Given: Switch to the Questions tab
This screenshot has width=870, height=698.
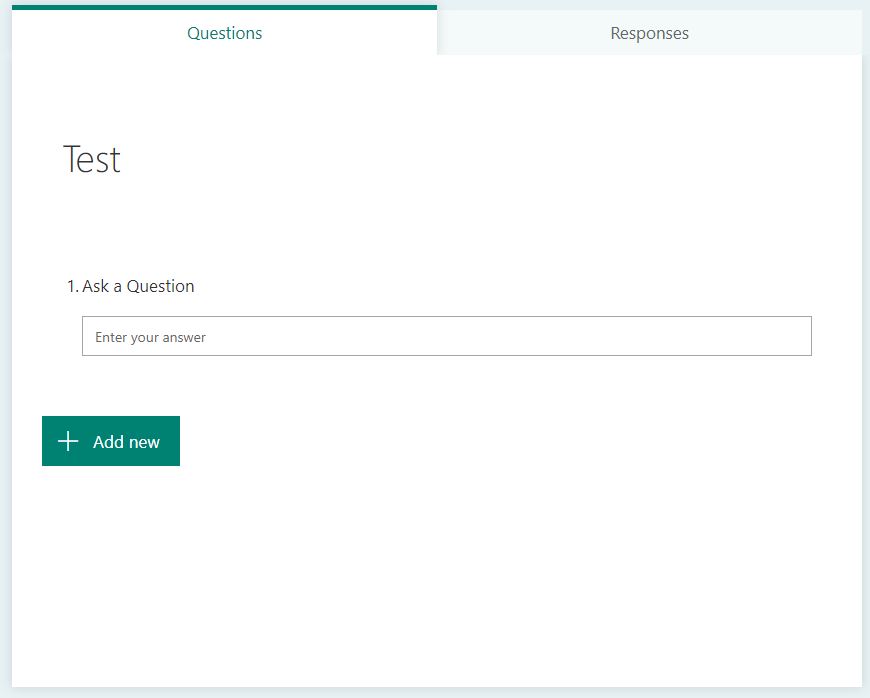Looking at the screenshot, I should [x=224, y=32].
